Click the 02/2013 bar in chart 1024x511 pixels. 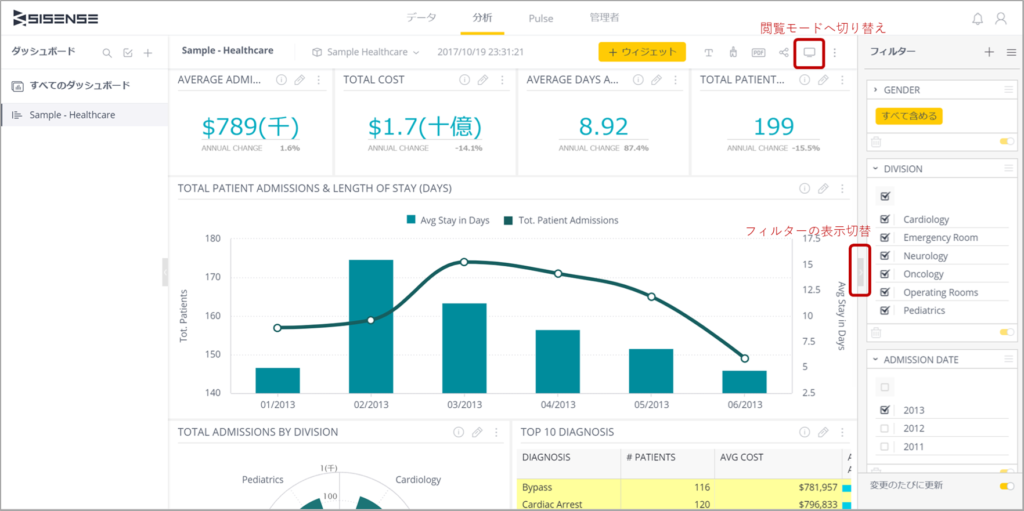coord(371,327)
